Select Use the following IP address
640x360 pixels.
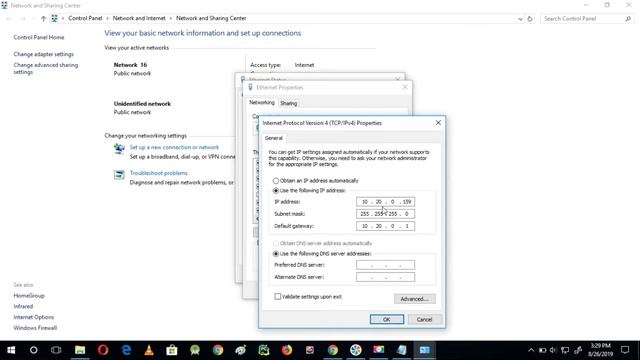click(276, 191)
